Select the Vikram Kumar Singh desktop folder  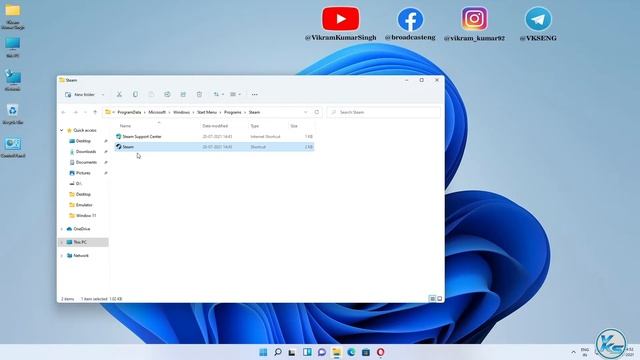[x=13, y=17]
